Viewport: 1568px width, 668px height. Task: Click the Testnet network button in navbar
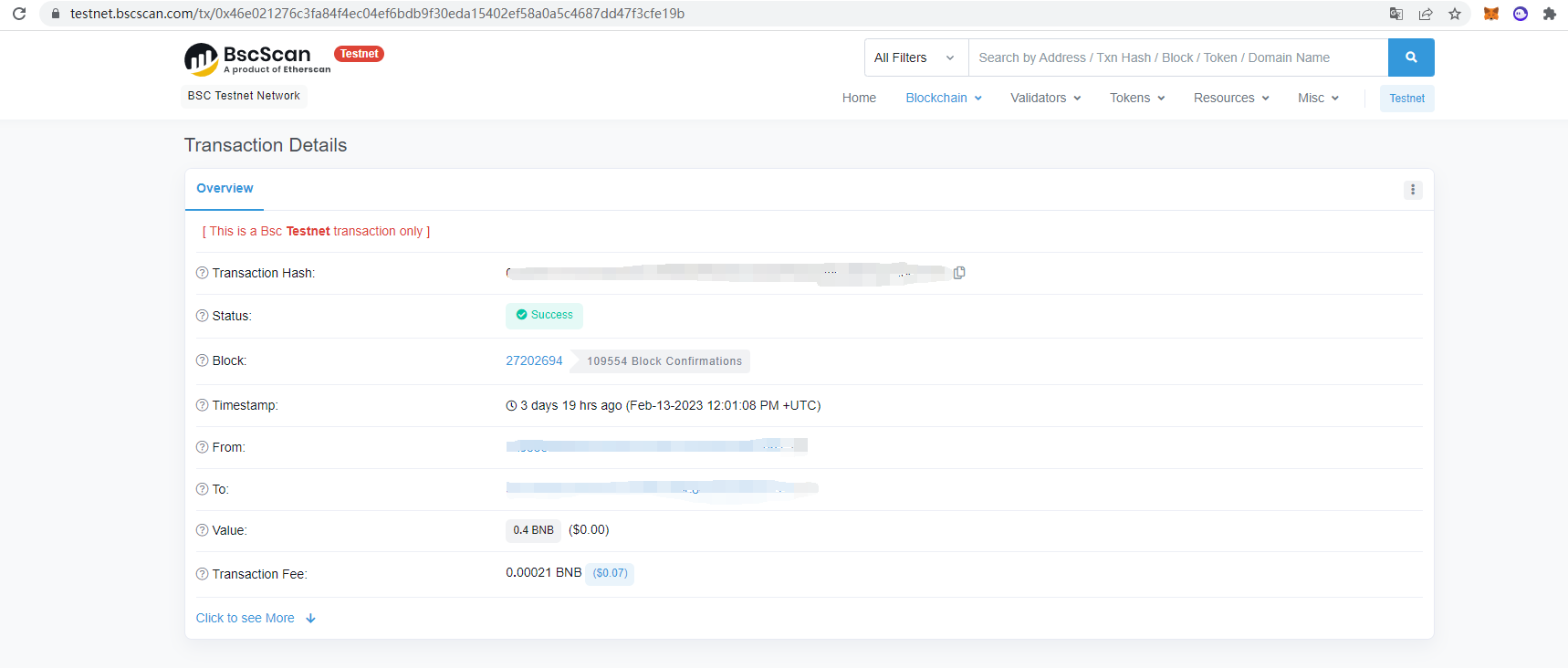1406,99
